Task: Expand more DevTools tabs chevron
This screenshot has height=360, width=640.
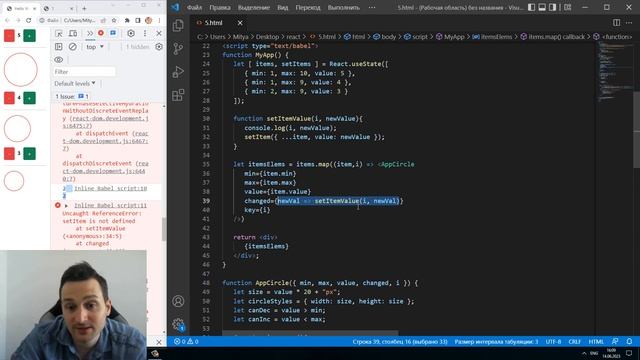Action: click(x=90, y=33)
